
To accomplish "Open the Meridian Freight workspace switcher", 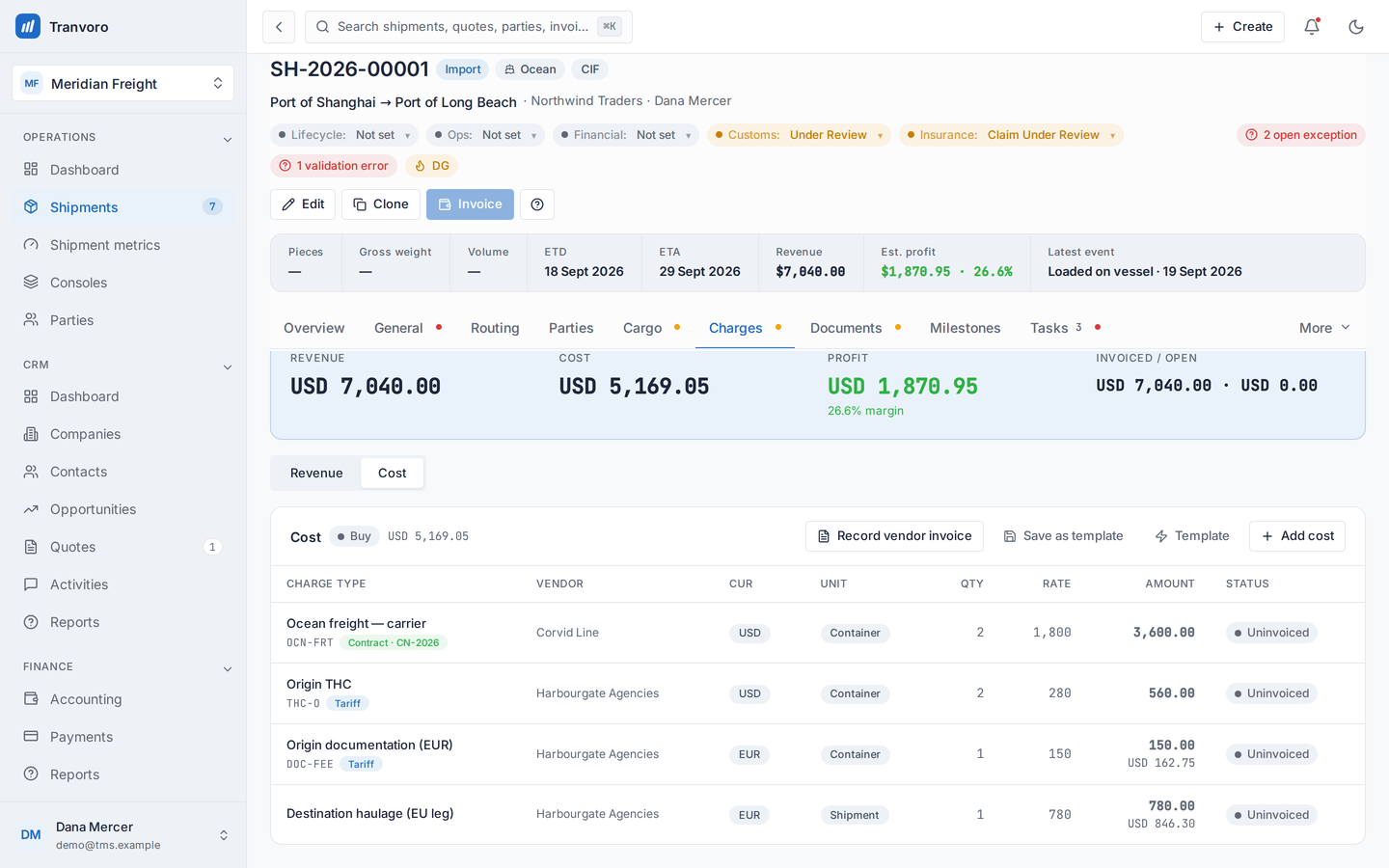I will (x=123, y=84).
